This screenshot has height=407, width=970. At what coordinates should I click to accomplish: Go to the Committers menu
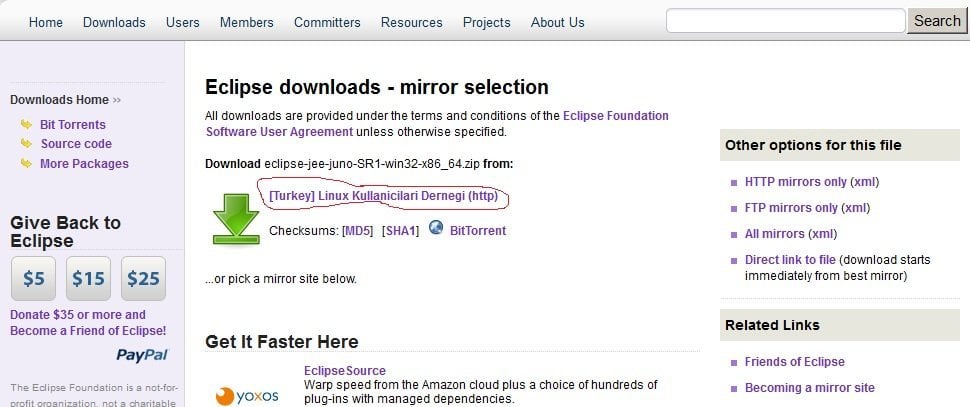coord(327,22)
